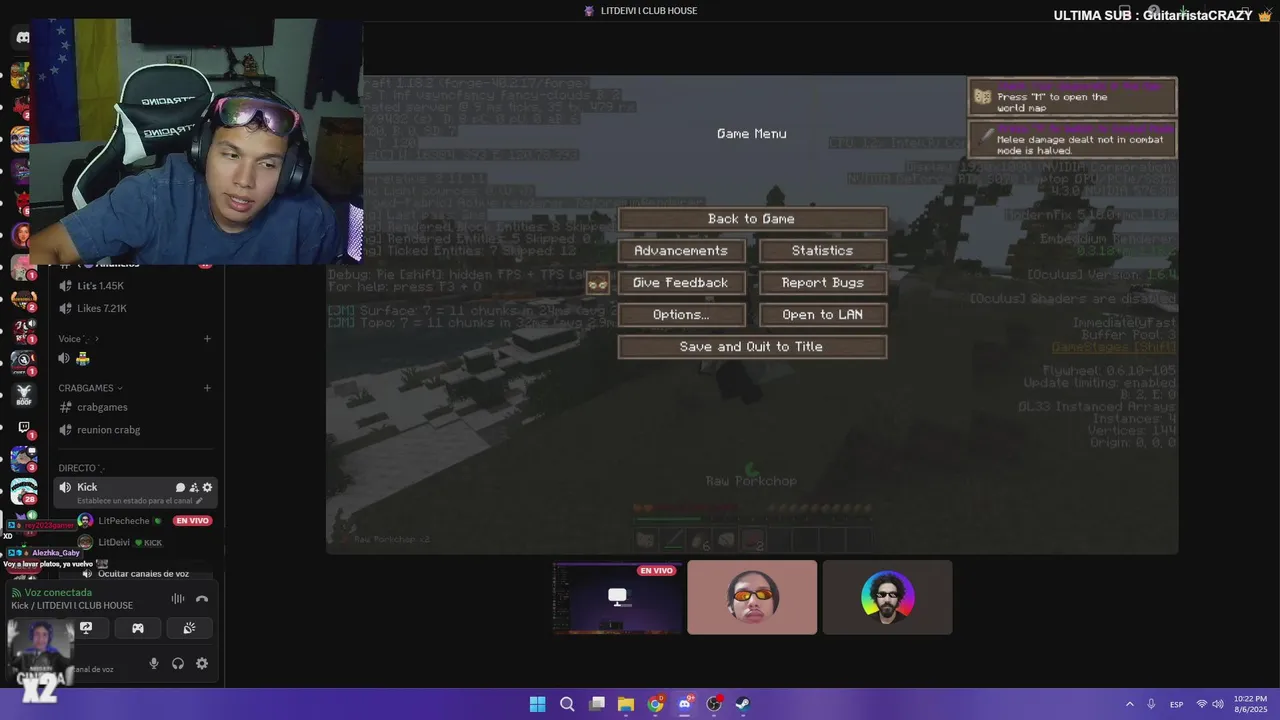Start an activity with game controller icon
The height and width of the screenshot is (720, 1280).
tap(138, 628)
